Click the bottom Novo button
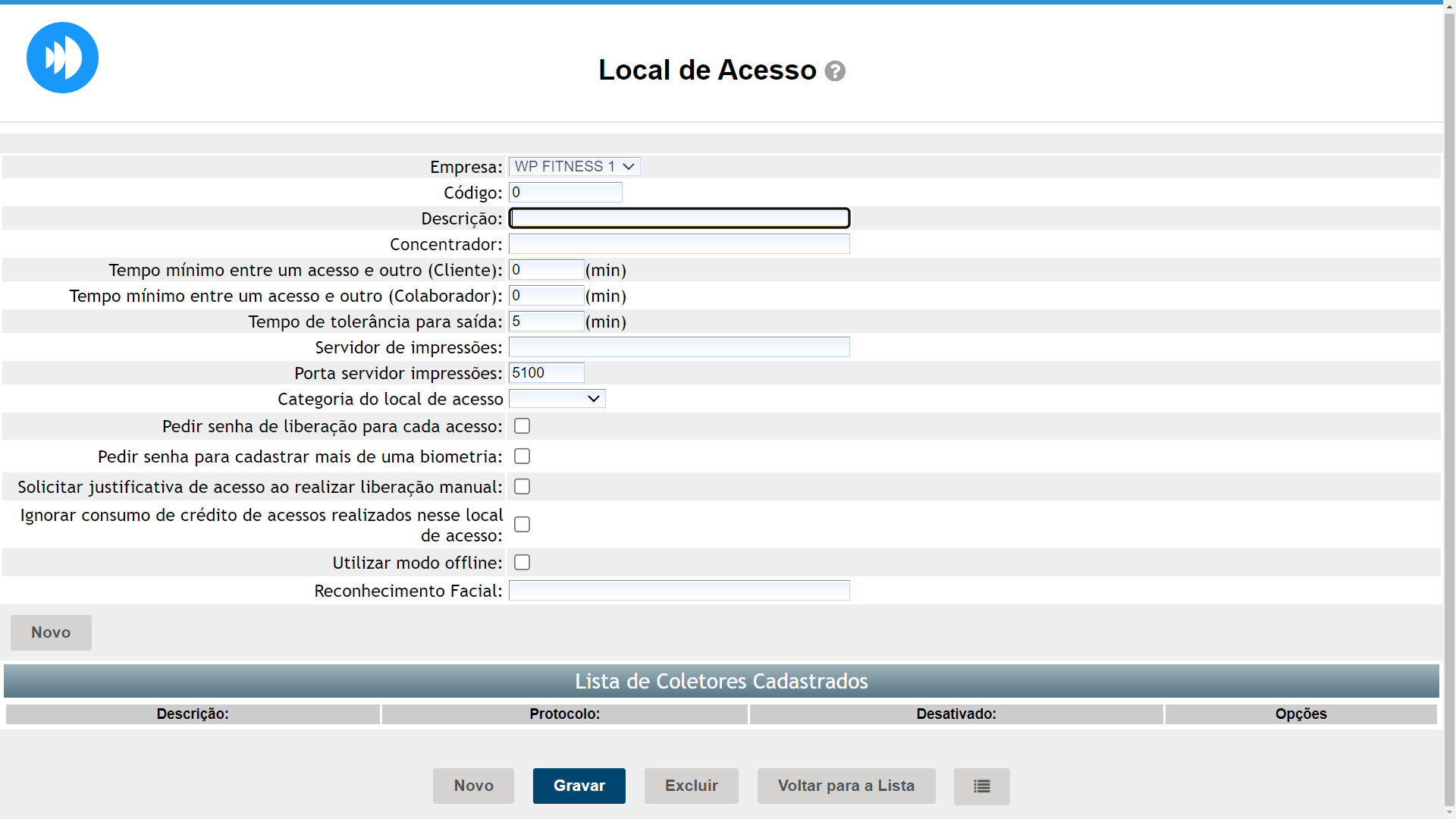Image resolution: width=1456 pixels, height=819 pixels. [473, 786]
